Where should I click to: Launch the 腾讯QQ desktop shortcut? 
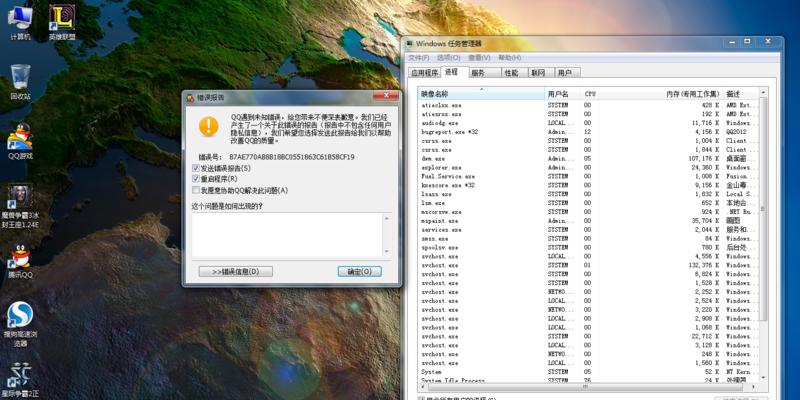click(x=20, y=261)
